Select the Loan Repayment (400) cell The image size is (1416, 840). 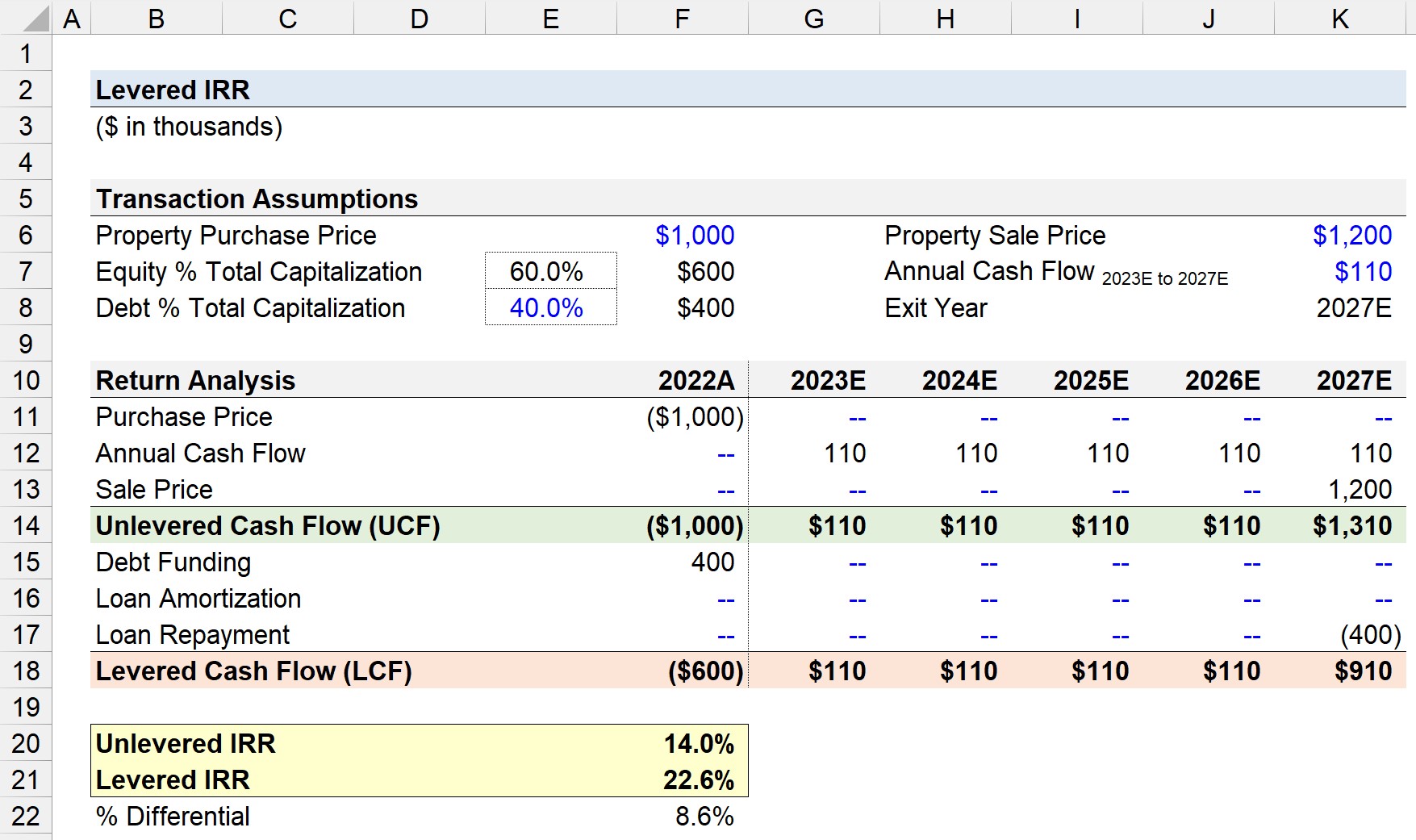[1340, 634]
